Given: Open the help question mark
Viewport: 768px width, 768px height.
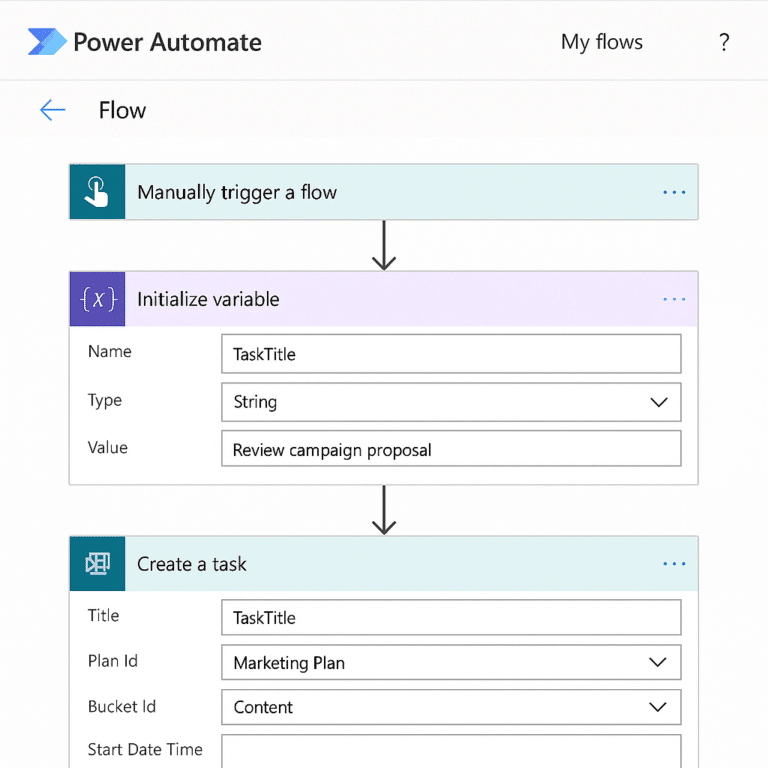Looking at the screenshot, I should (x=724, y=42).
